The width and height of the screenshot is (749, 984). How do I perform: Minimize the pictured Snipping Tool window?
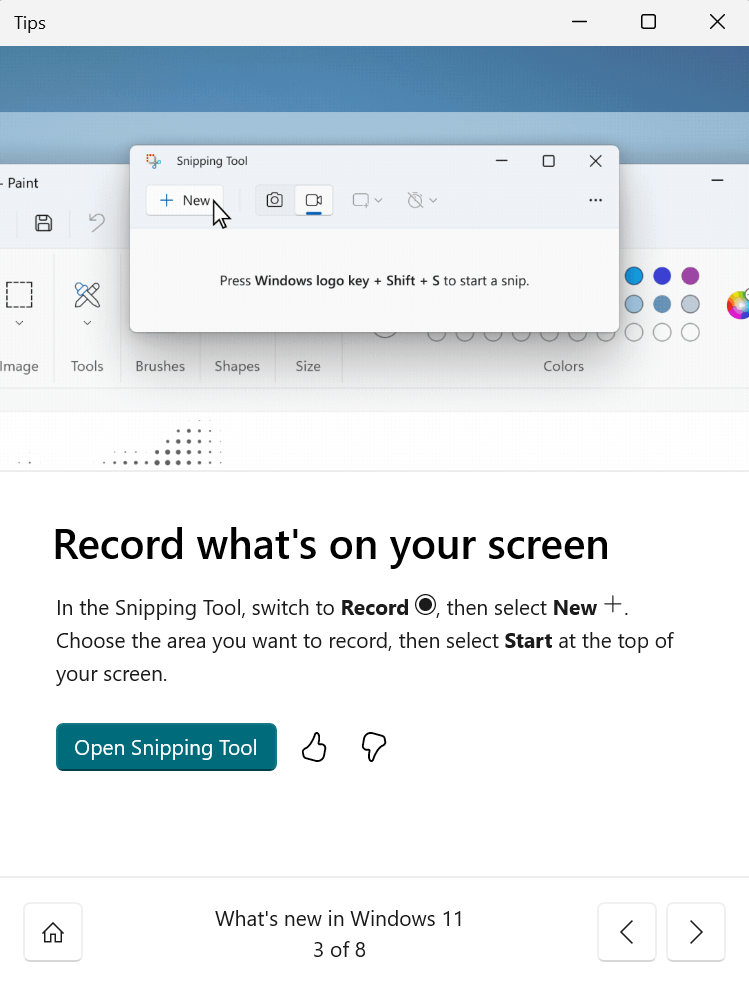coord(501,161)
